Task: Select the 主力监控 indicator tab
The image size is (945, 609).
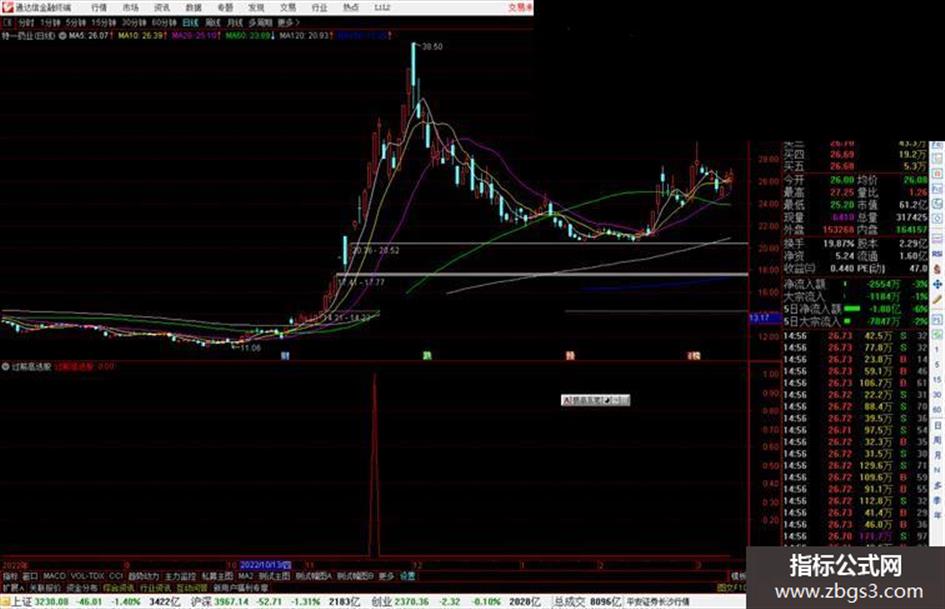Action: click(181, 576)
